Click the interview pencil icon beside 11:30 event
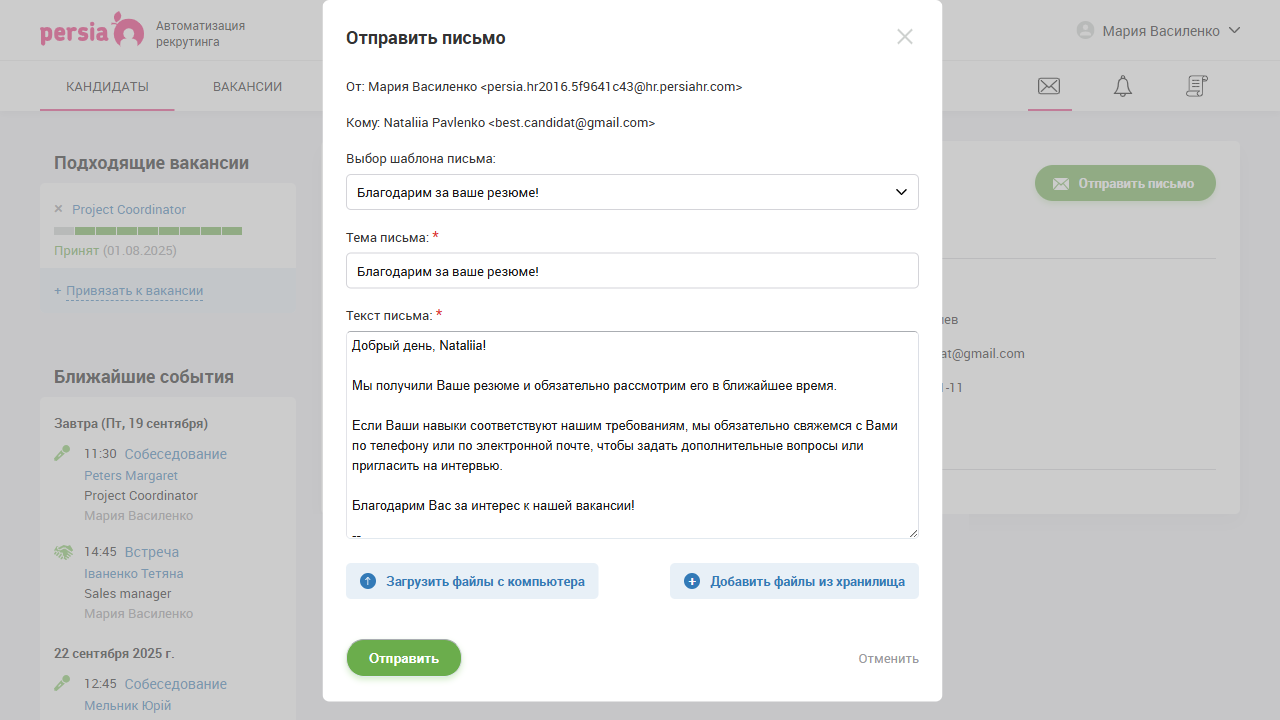Screen dimensions: 1280x720 [62, 452]
